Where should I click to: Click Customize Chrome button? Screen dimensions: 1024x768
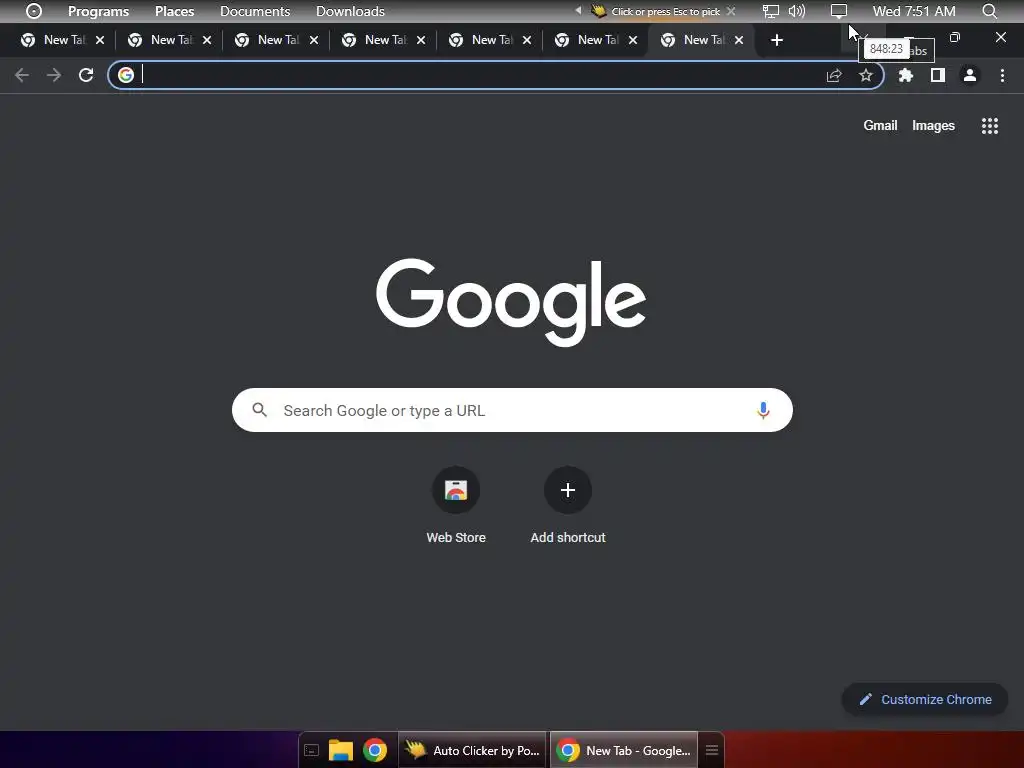click(925, 699)
